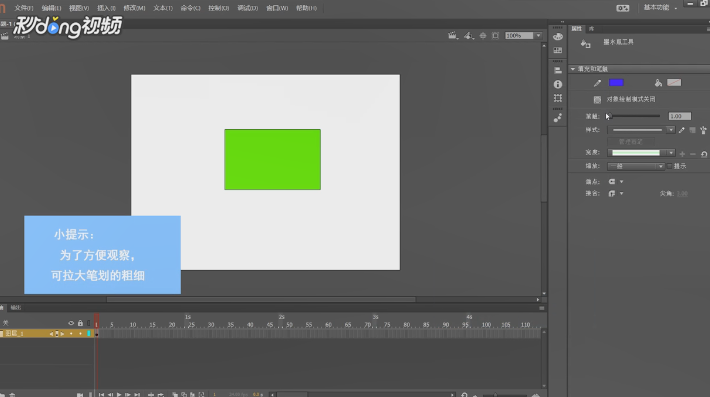Open the Motion presets panel icon
710x397 pixels.
point(558,118)
